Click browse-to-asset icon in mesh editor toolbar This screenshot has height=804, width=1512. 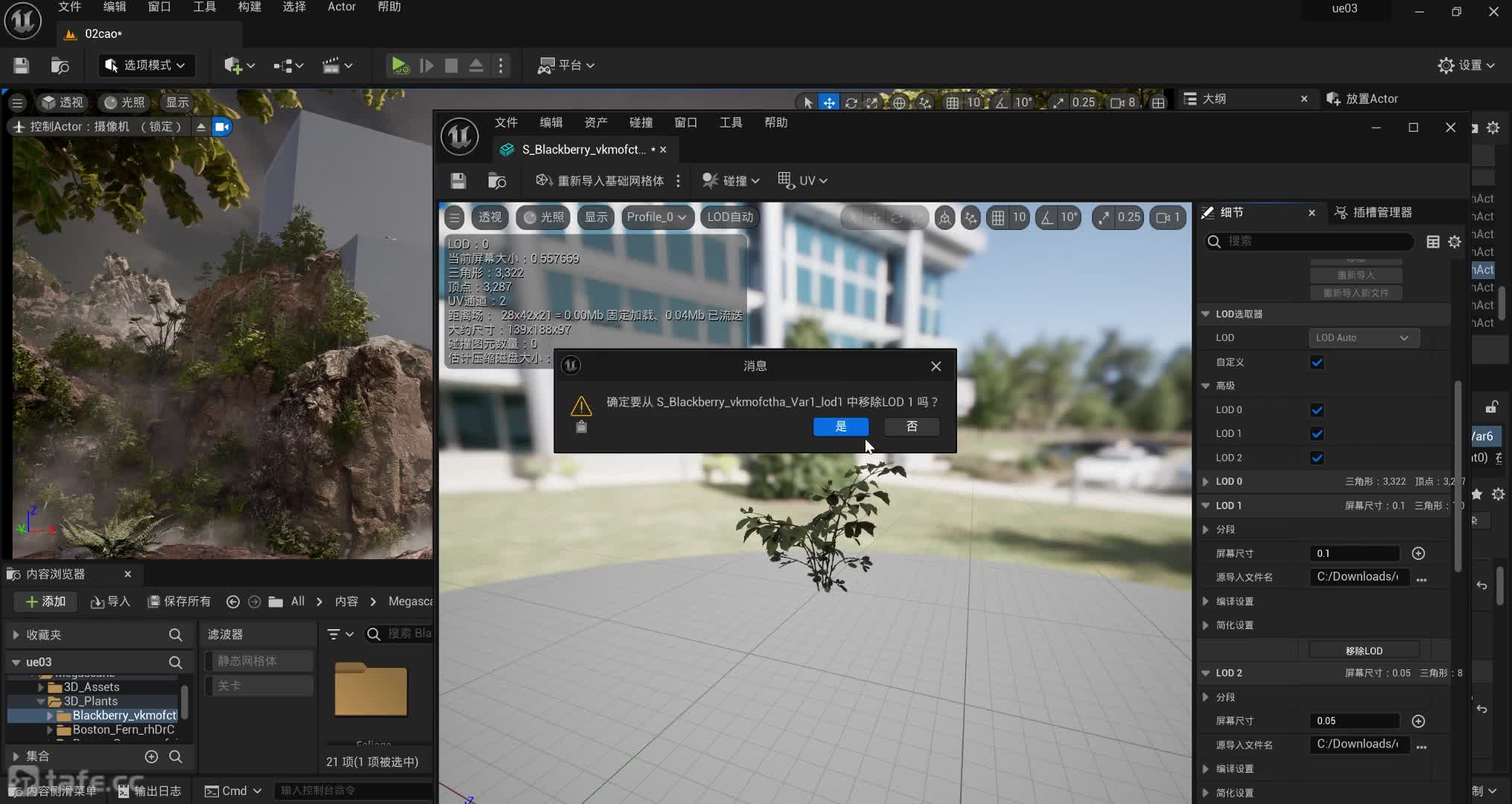point(497,181)
